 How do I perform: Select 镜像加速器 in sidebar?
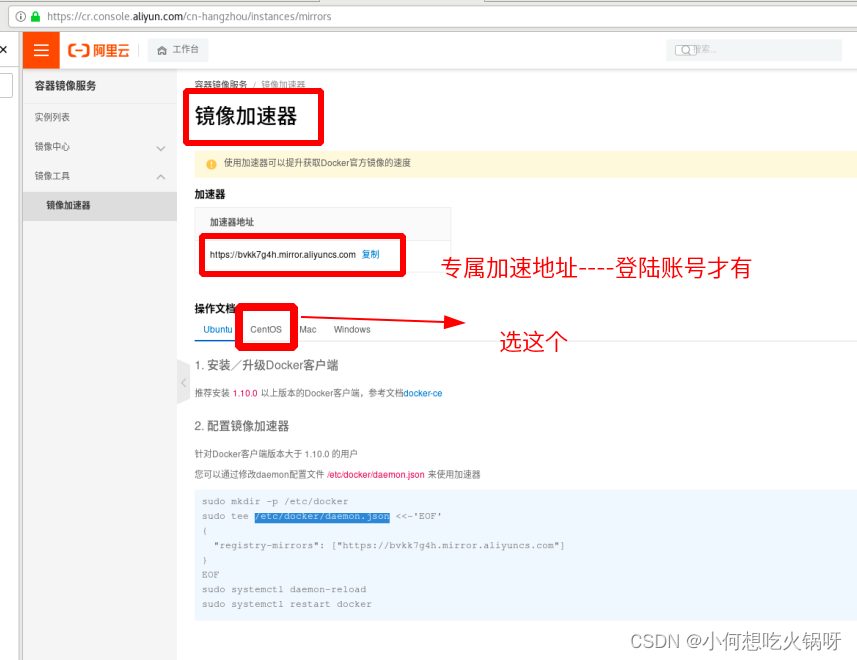click(x=100, y=205)
